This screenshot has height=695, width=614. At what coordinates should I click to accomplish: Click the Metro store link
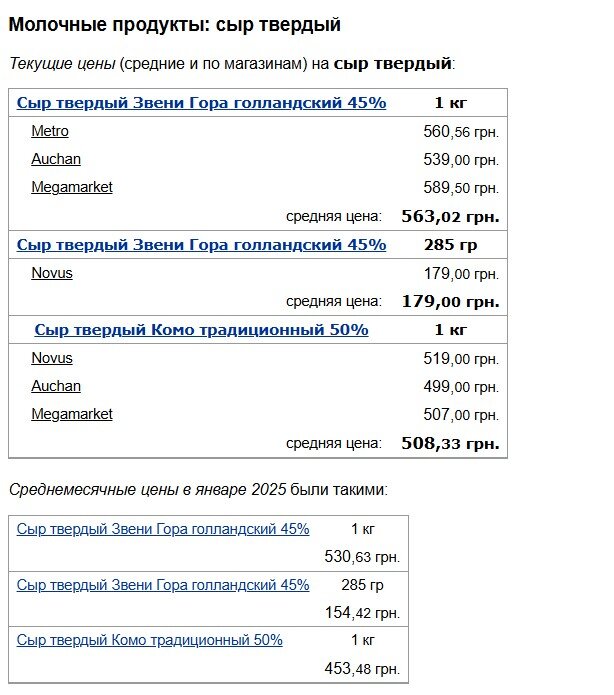click(50, 131)
